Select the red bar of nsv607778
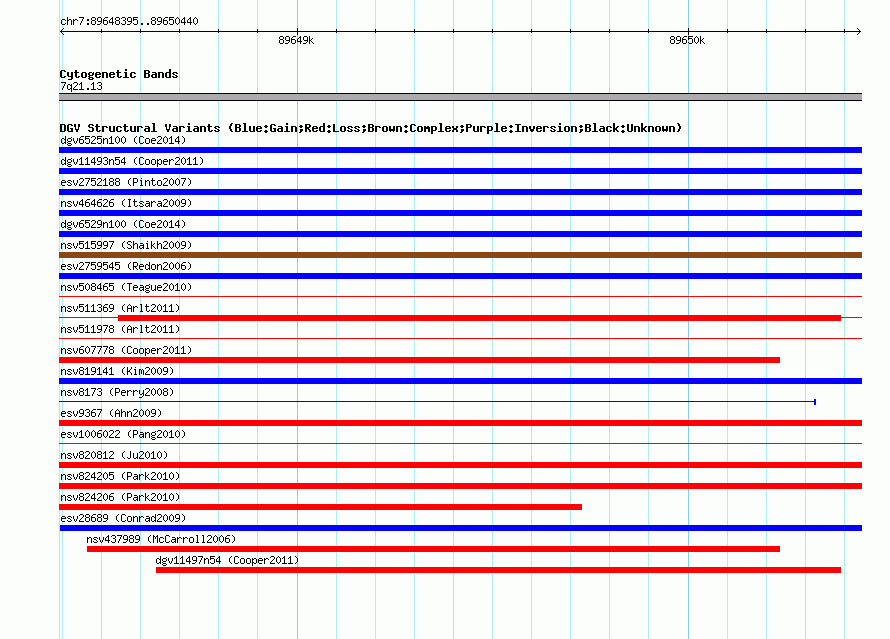890x639 pixels. pos(419,360)
